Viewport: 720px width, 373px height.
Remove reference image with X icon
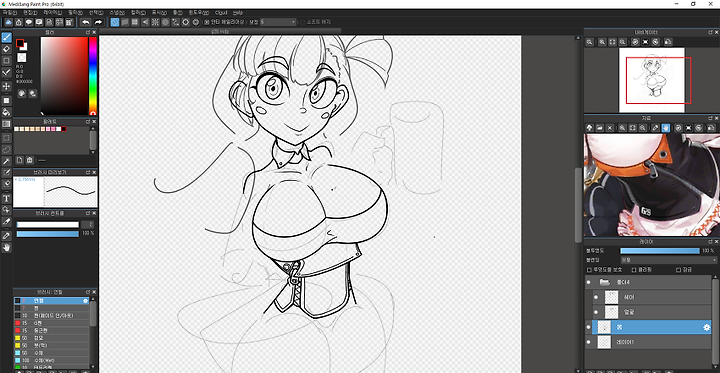click(x=610, y=128)
